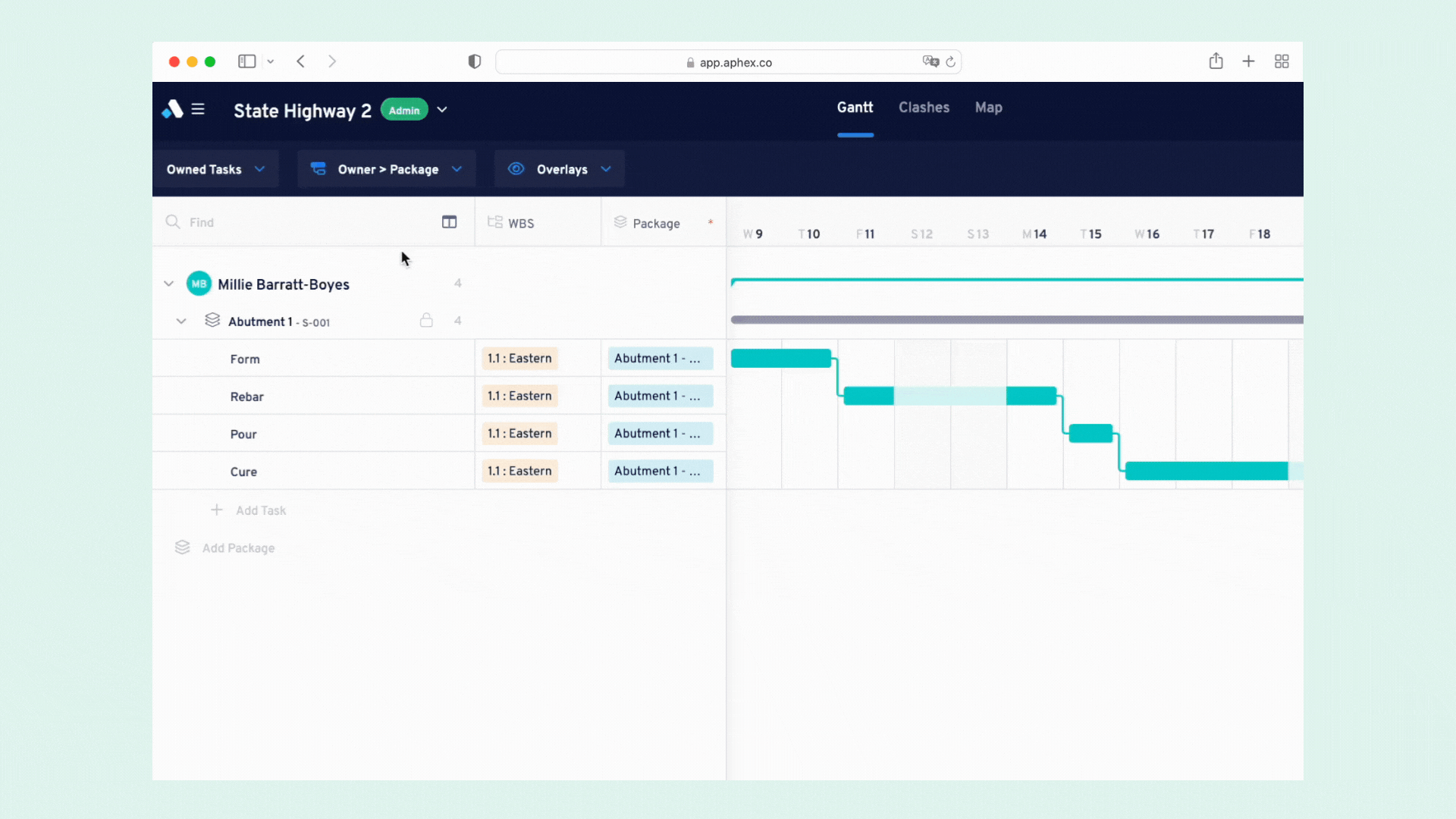Image resolution: width=1456 pixels, height=819 pixels.
Task: Click the Aphex logo home icon
Action: 172,109
